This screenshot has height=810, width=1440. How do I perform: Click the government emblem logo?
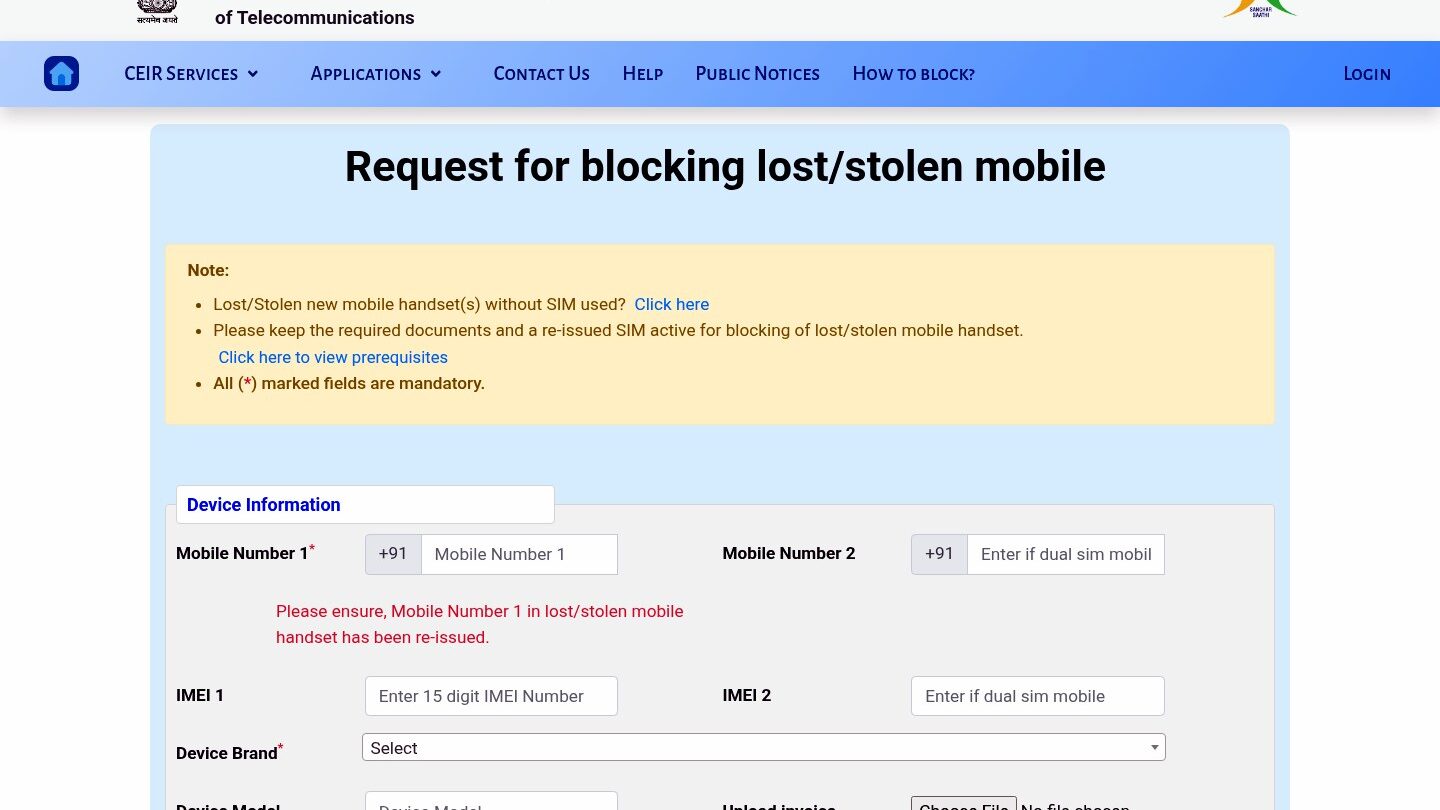157,12
